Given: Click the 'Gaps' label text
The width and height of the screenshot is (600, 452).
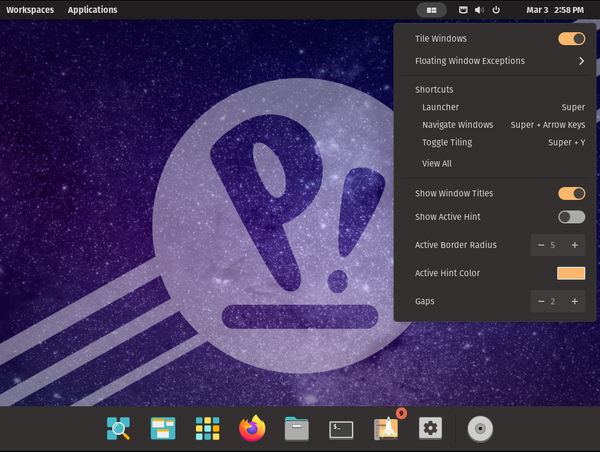Looking at the screenshot, I should click(425, 302).
